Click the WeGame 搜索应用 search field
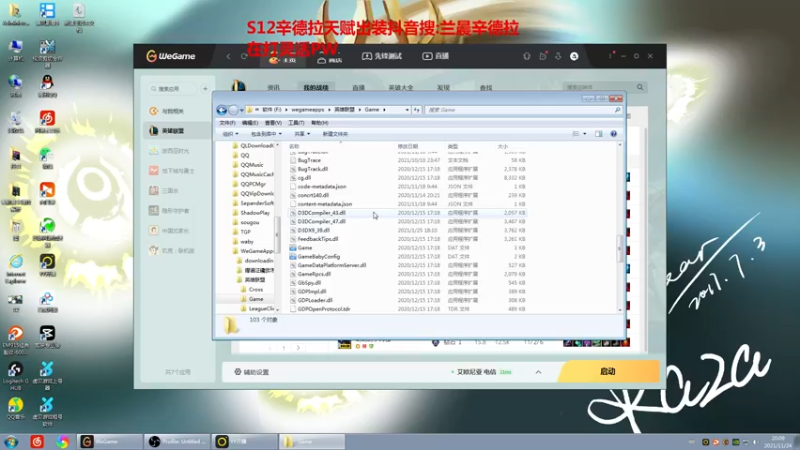This screenshot has width=800, height=450. click(172, 89)
